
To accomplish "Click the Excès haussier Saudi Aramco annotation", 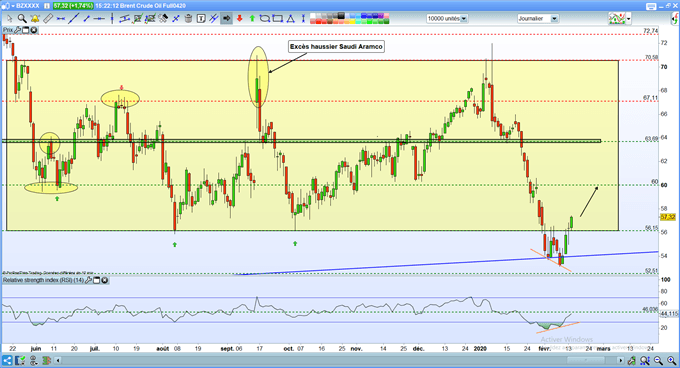I will click(336, 46).
